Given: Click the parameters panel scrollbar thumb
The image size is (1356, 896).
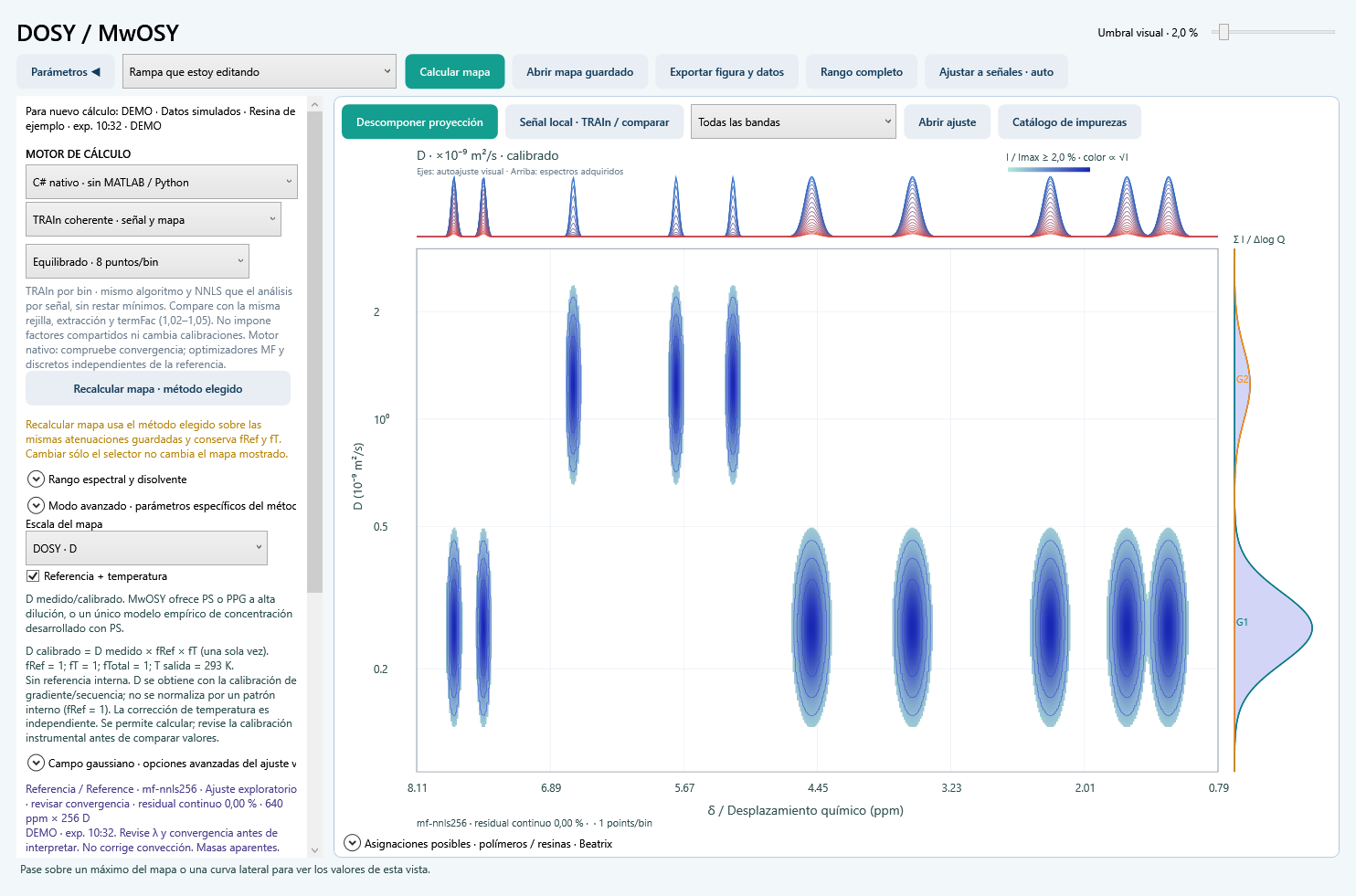Looking at the screenshot, I should pyautogui.click(x=315, y=352).
